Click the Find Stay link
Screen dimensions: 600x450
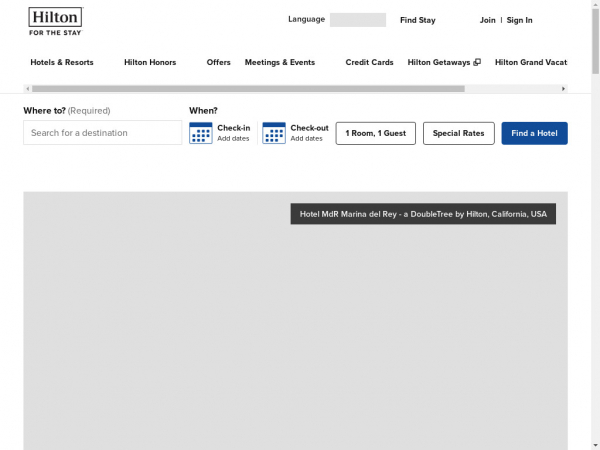coord(417,20)
